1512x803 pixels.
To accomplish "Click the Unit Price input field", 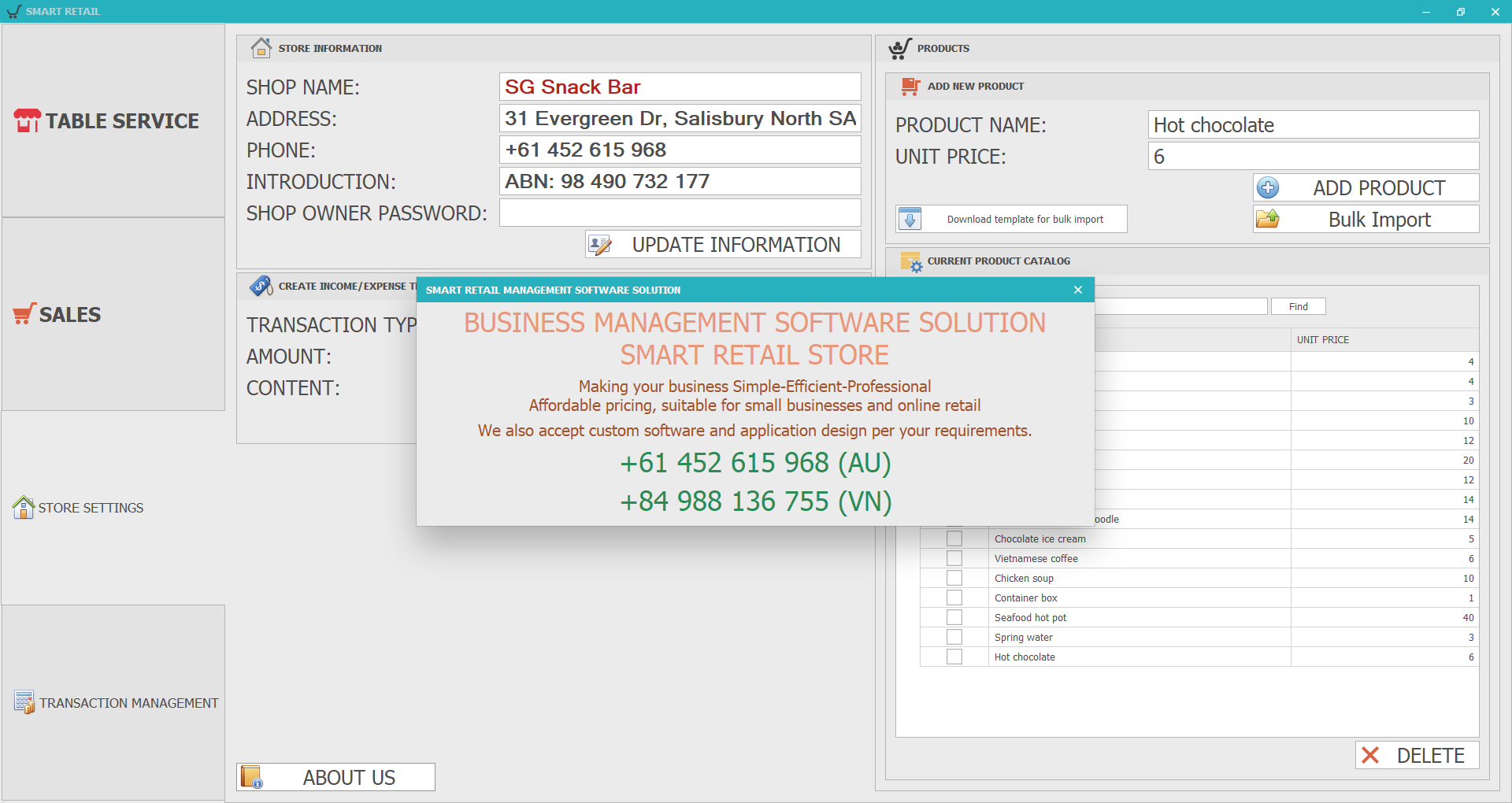I will [x=1313, y=157].
